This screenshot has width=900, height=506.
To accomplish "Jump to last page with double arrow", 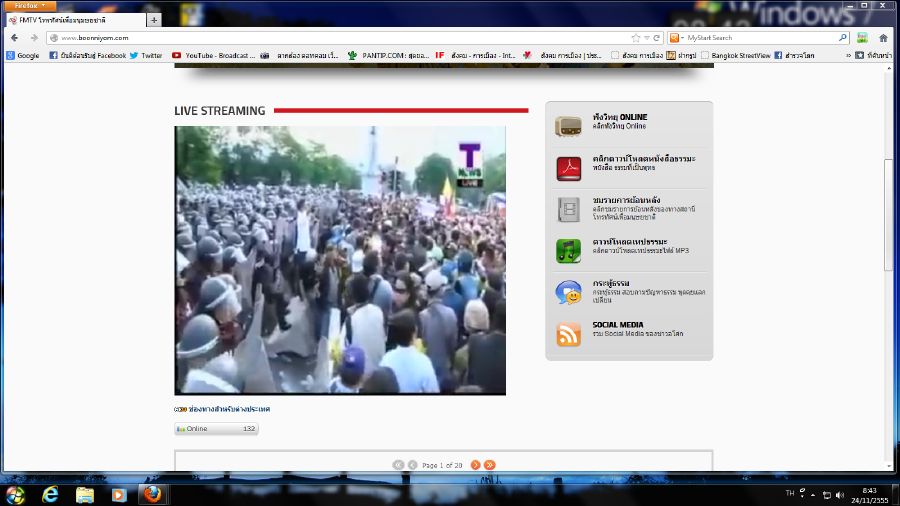I will click(x=489, y=465).
